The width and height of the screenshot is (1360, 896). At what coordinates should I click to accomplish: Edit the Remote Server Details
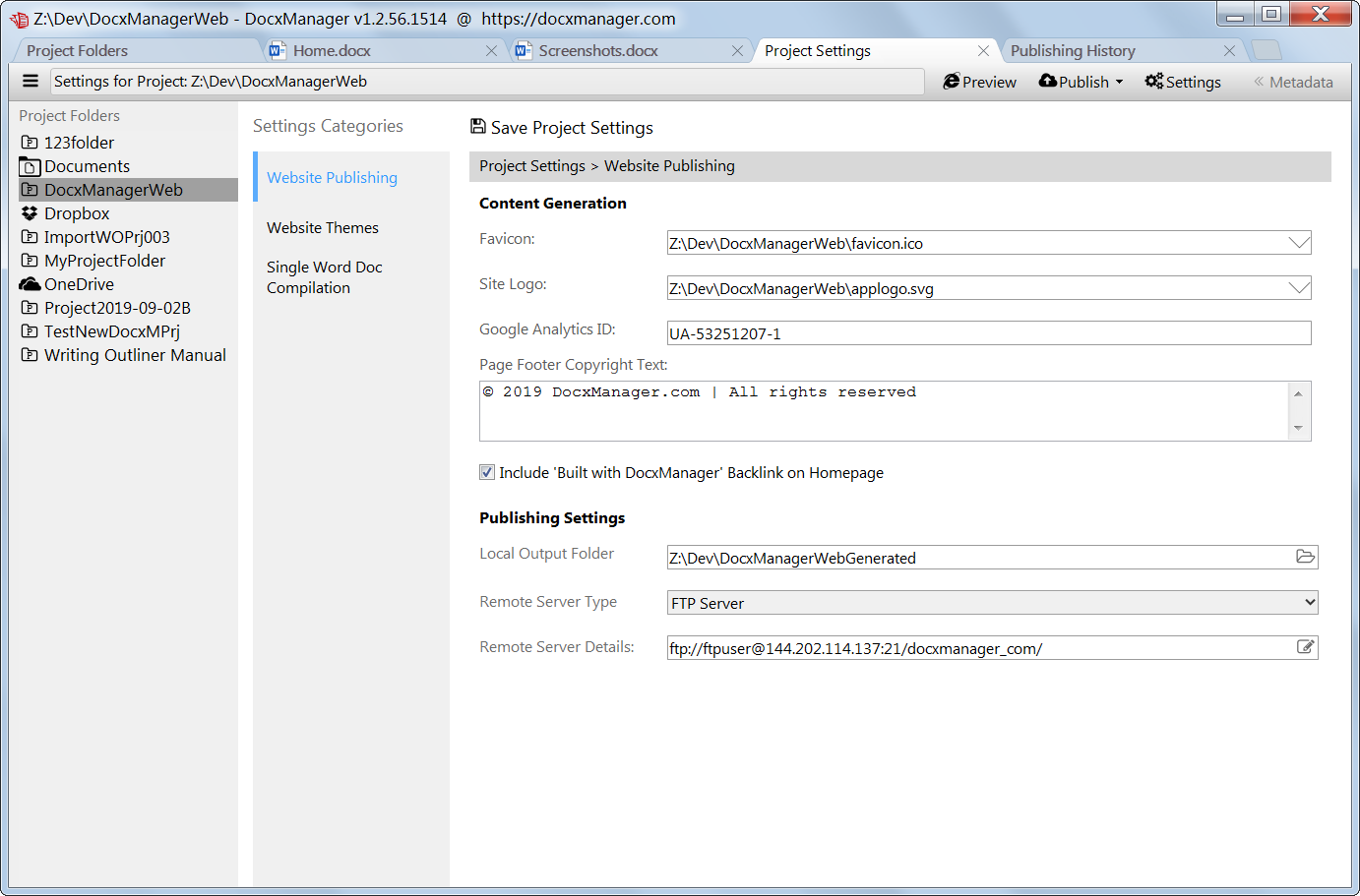pos(1306,646)
